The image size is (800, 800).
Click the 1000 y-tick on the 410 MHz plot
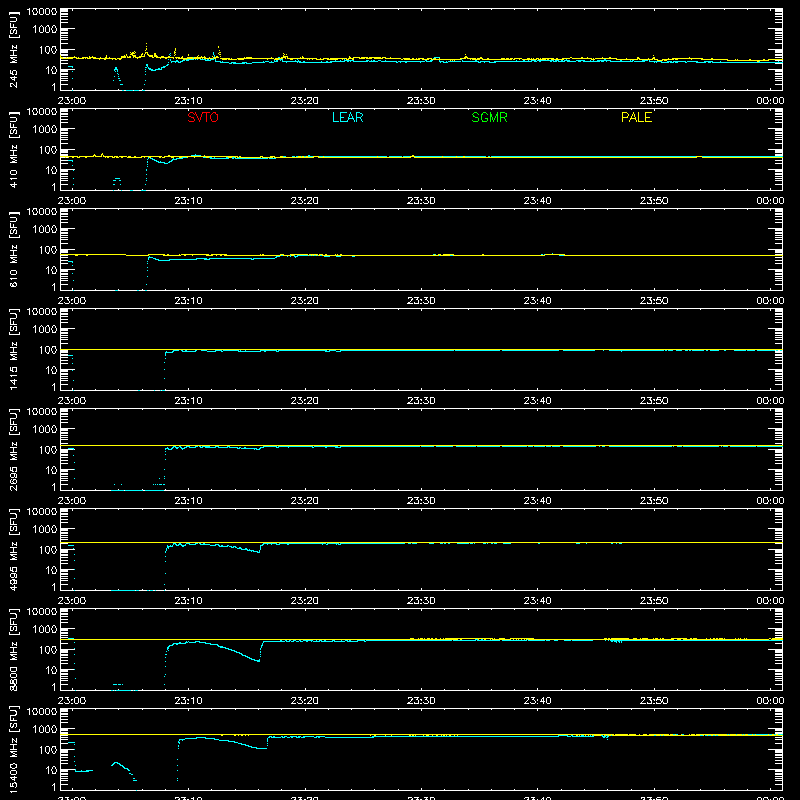[x=45, y=130]
